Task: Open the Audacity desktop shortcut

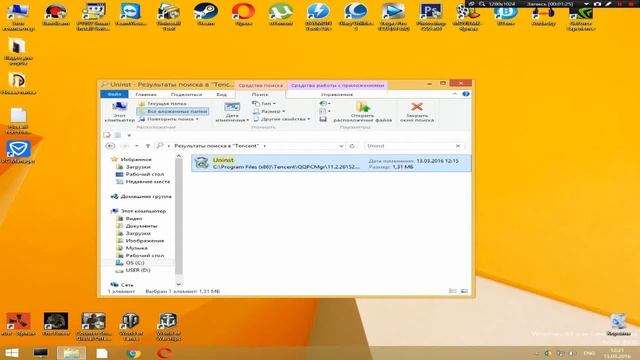Action: click(x=543, y=16)
